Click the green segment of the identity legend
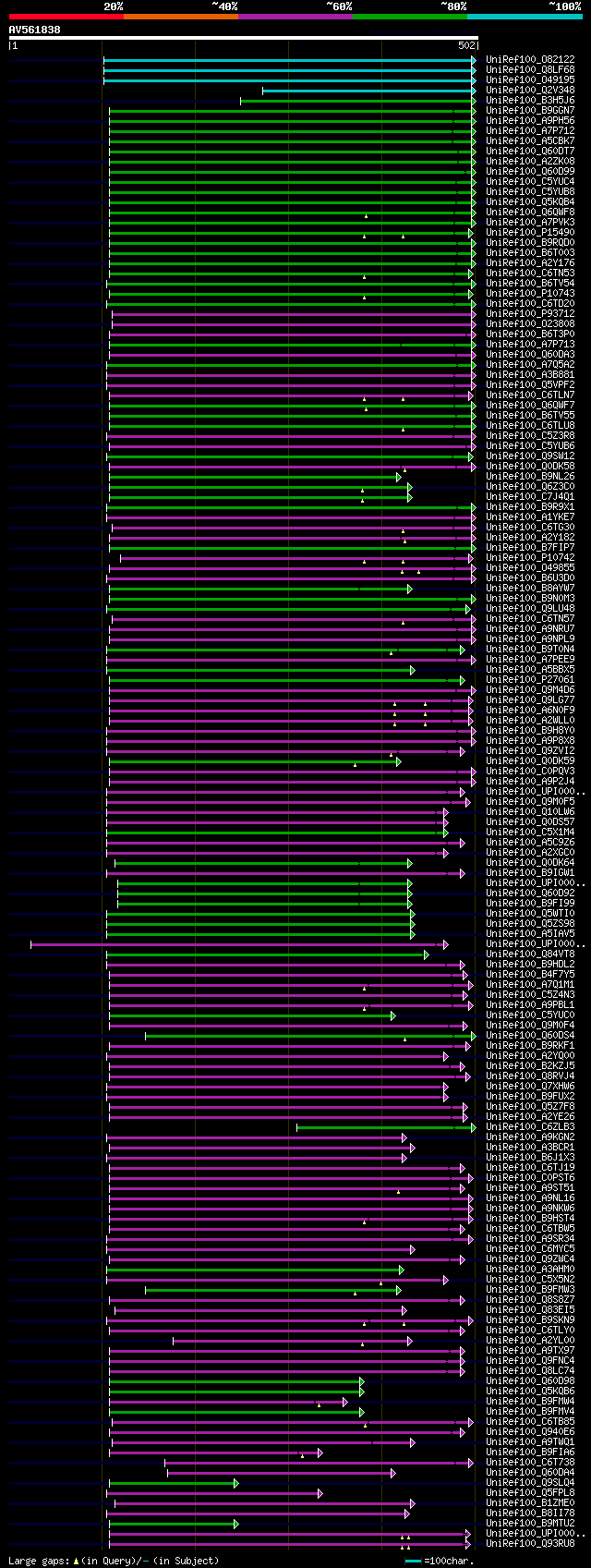Image resolution: width=591 pixels, height=1568 pixels. coord(409,17)
